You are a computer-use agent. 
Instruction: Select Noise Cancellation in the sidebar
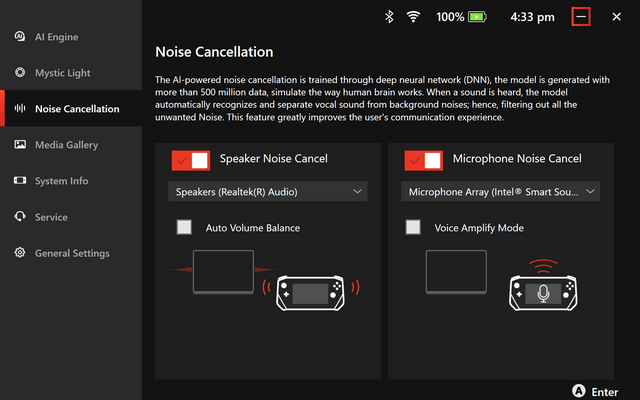pos(71,108)
